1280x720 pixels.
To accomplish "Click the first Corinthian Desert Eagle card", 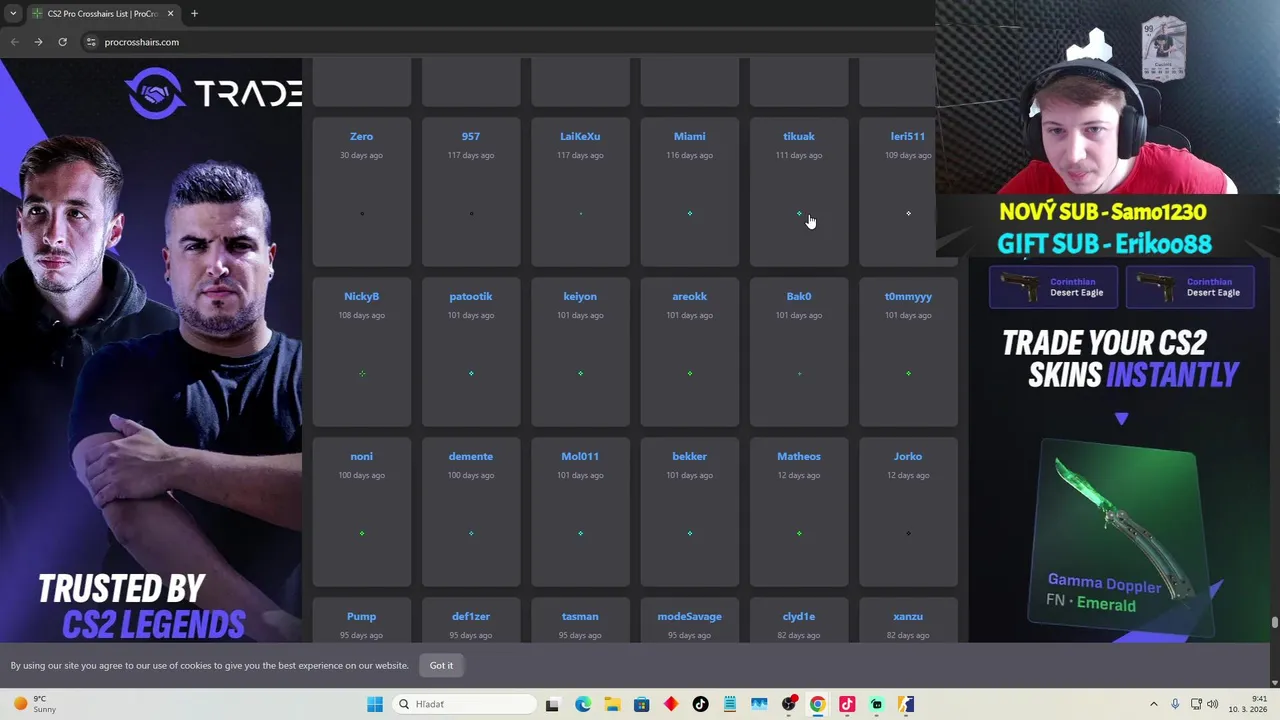I will click(x=1053, y=287).
